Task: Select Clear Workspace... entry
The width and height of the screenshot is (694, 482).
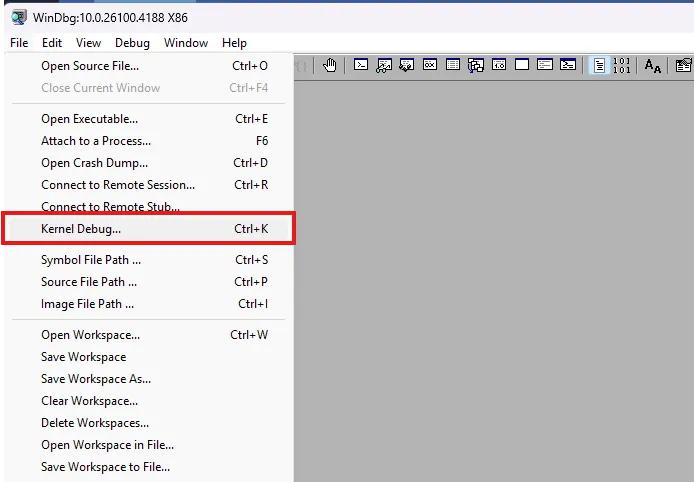Action: [149, 401]
